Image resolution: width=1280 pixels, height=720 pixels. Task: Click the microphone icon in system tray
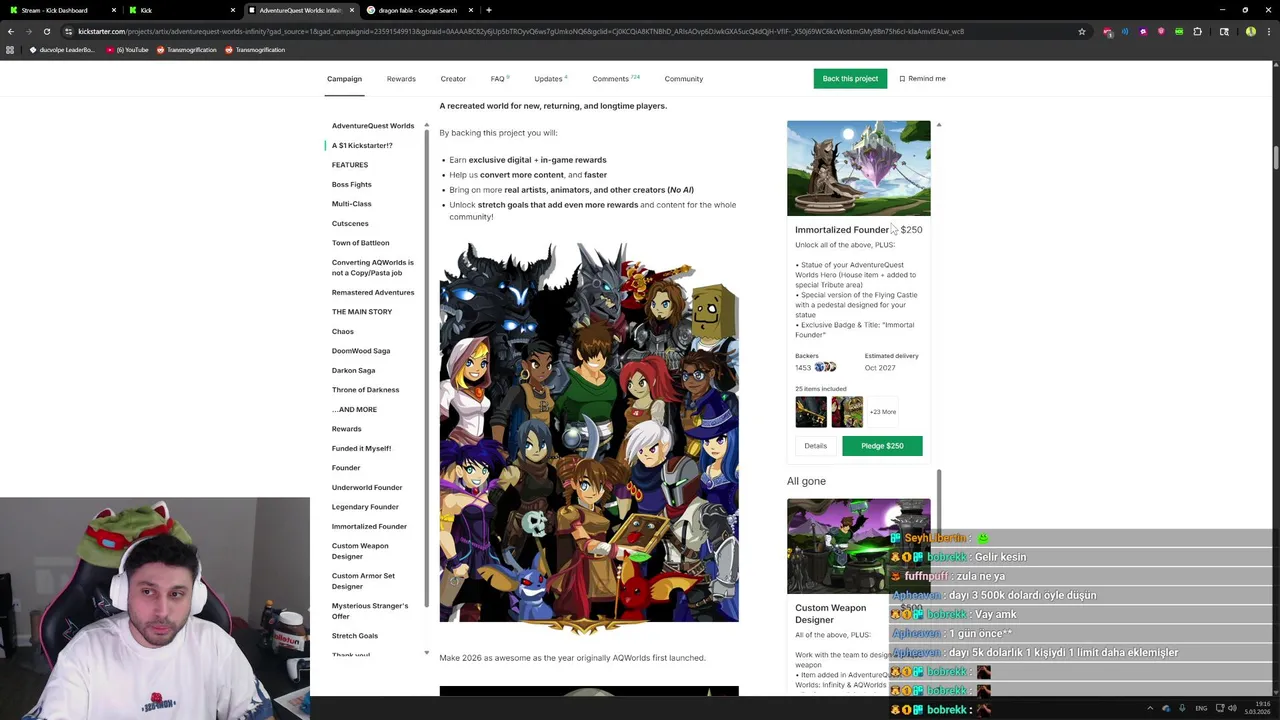click(1182, 708)
